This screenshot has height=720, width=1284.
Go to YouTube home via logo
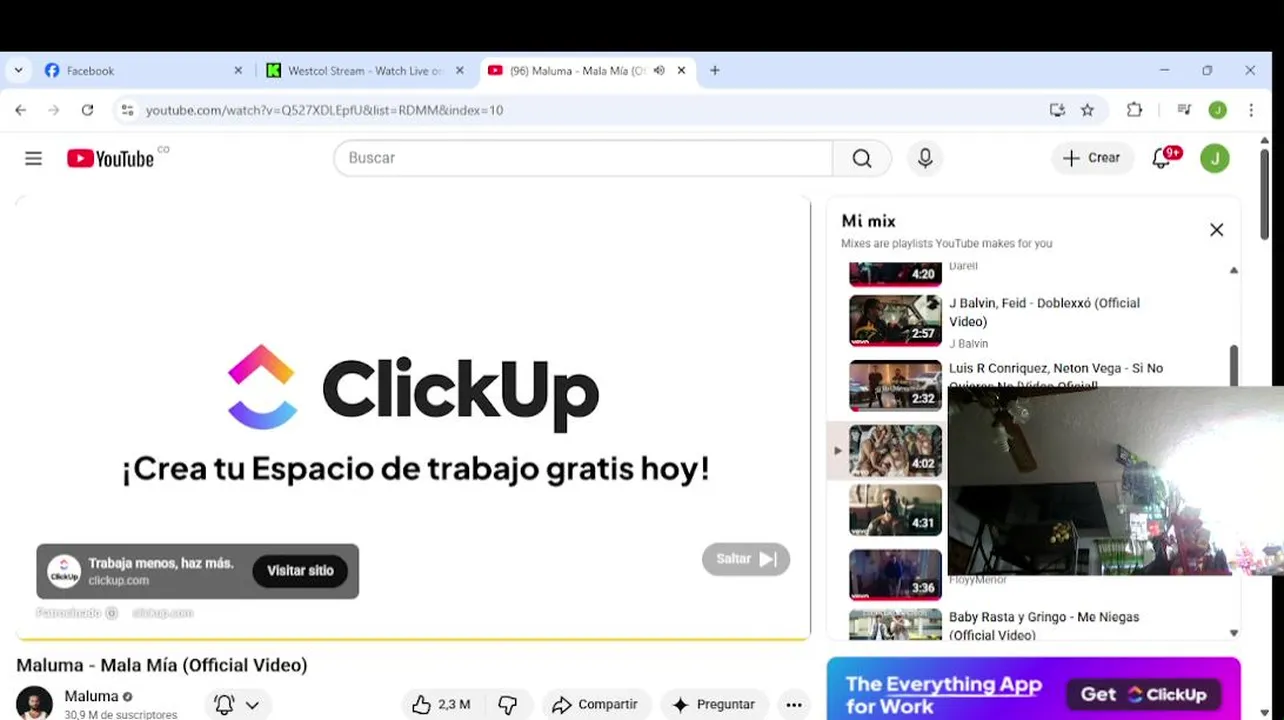[x=111, y=158]
